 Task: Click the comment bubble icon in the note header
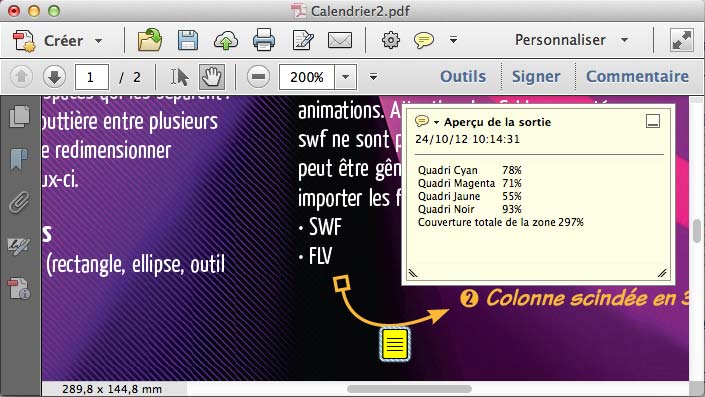click(422, 120)
